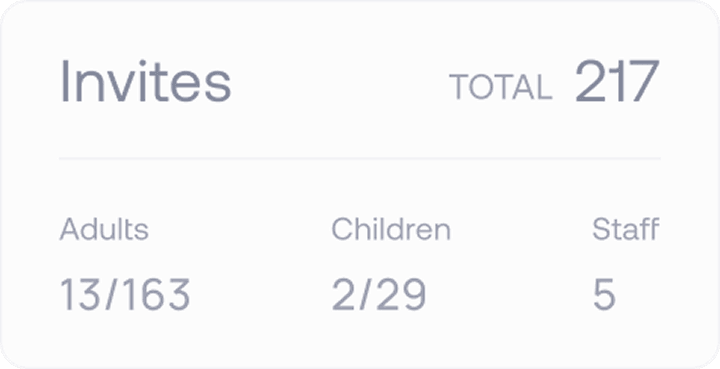Select the leading 13 in Adults figure
The image size is (720, 369).
[x=81, y=294]
